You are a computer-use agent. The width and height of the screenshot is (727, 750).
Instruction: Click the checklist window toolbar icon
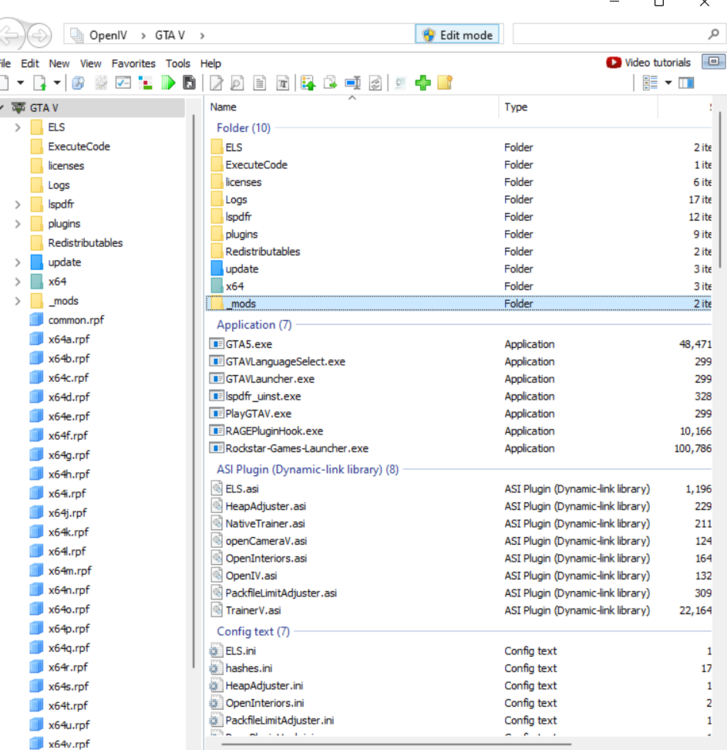point(123,83)
